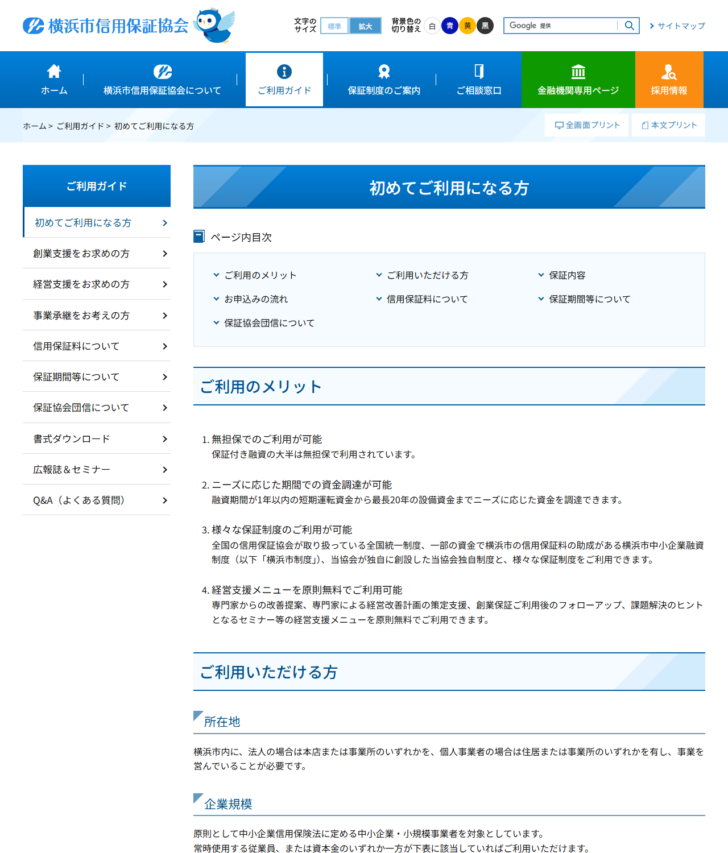The image size is (728, 853).
Task: Open the サイトマップ link
Action: point(677,26)
